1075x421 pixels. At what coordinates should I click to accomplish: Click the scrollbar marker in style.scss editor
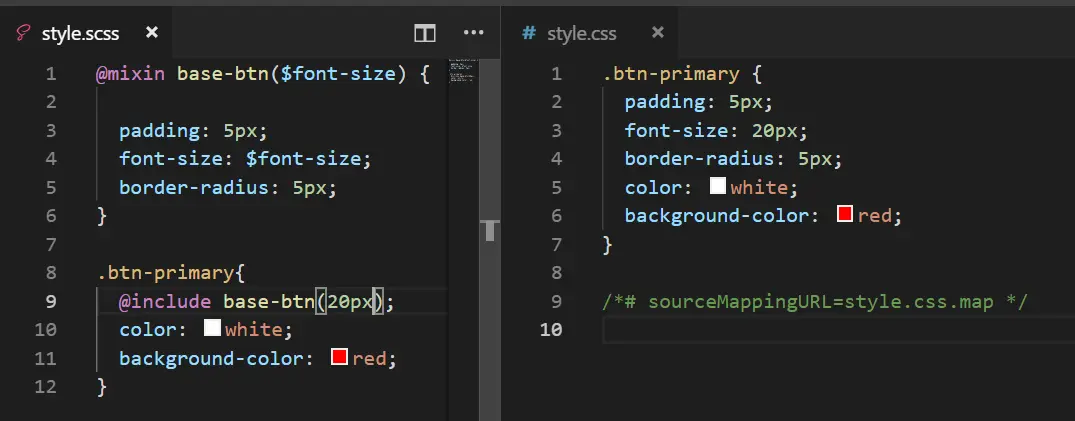pyautogui.click(x=490, y=230)
